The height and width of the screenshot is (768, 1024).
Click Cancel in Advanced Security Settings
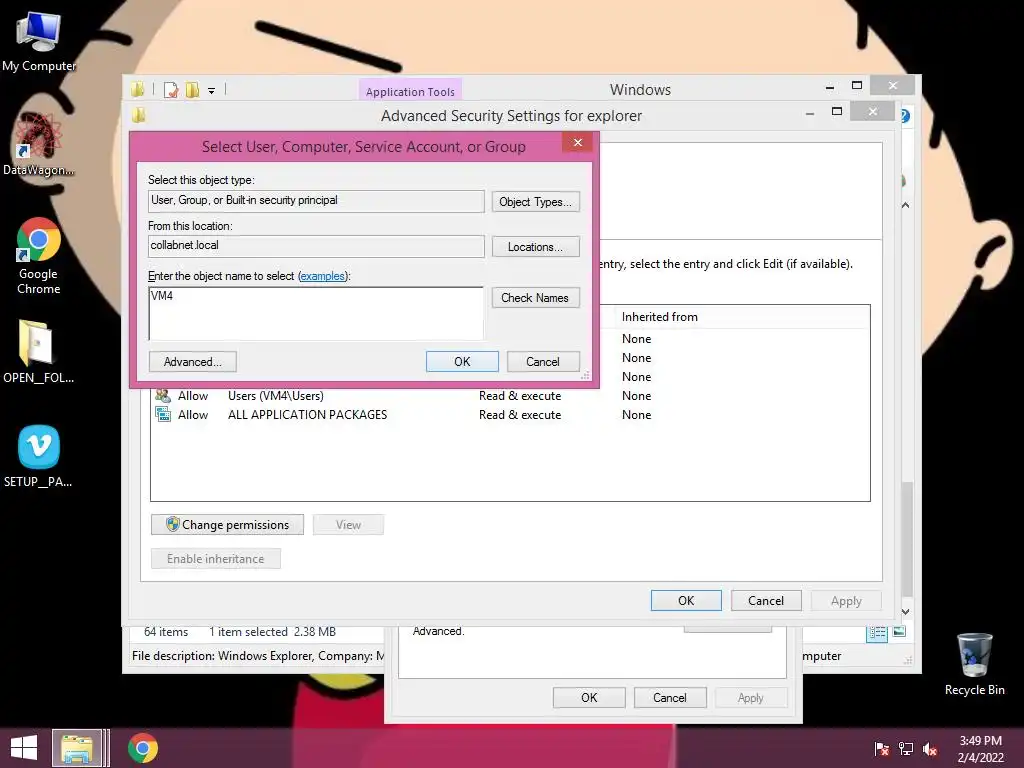pos(766,601)
